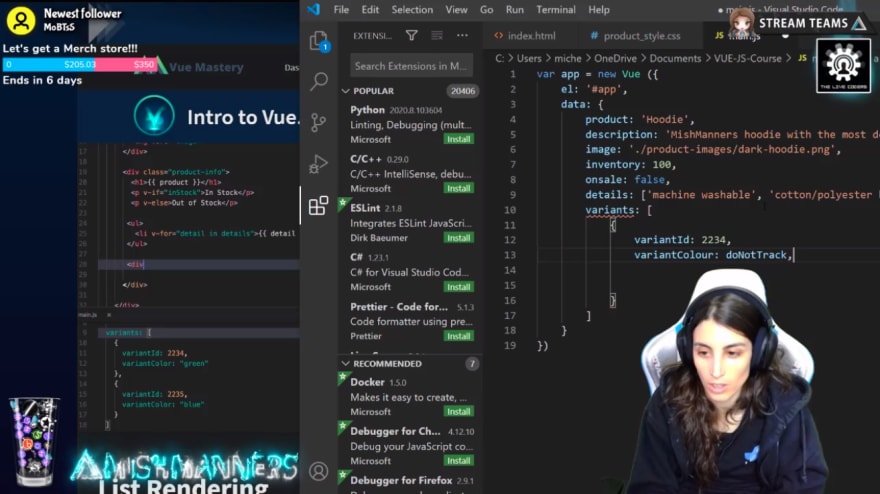Click the clear extensions search results icon
This screenshot has height=494, width=880.
tap(437, 35)
